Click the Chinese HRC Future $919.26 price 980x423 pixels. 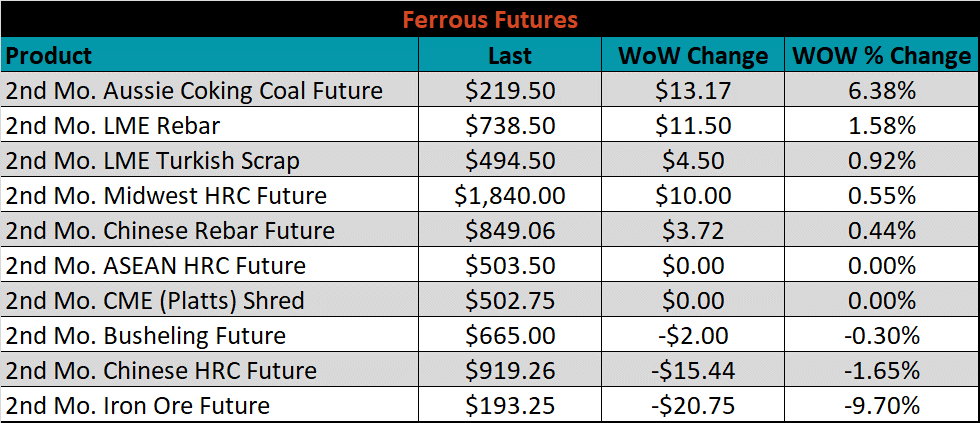point(510,371)
